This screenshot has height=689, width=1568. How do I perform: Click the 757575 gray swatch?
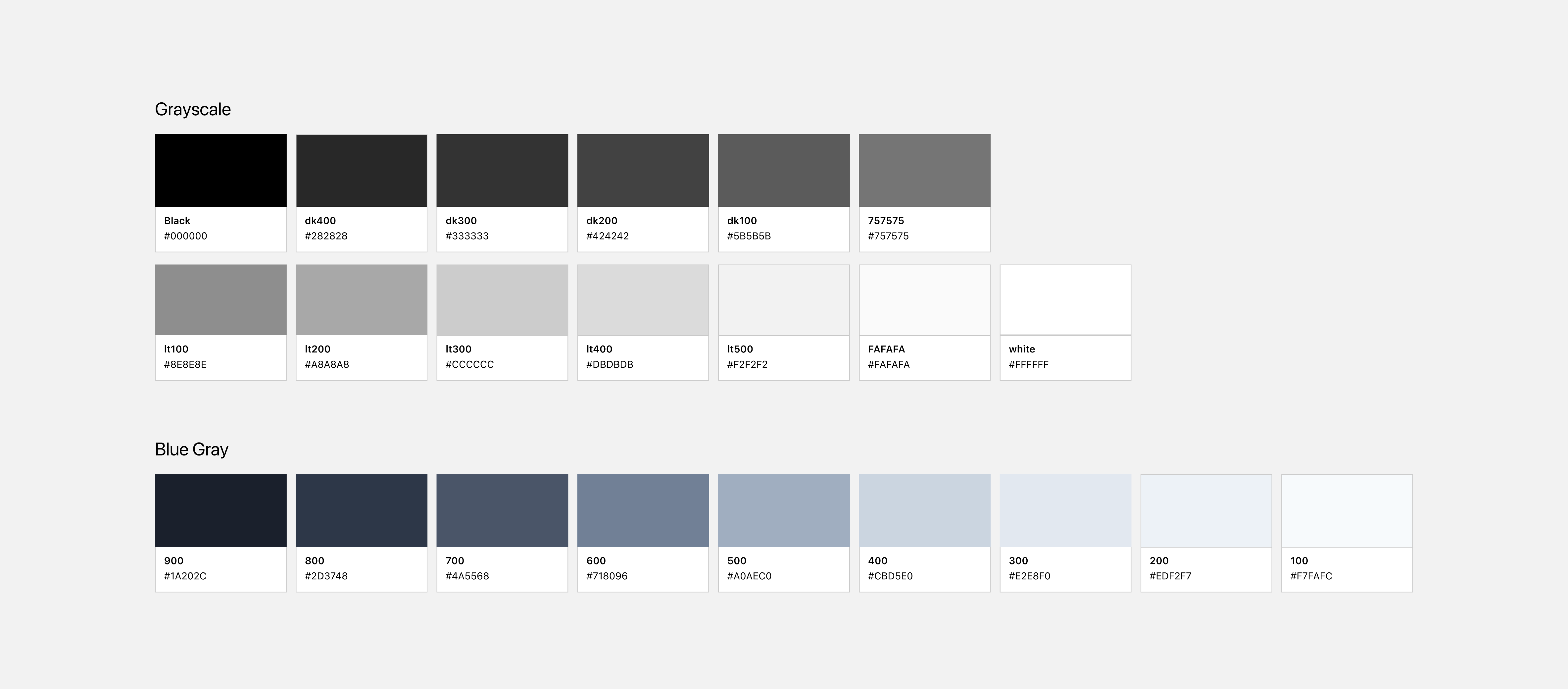point(924,171)
